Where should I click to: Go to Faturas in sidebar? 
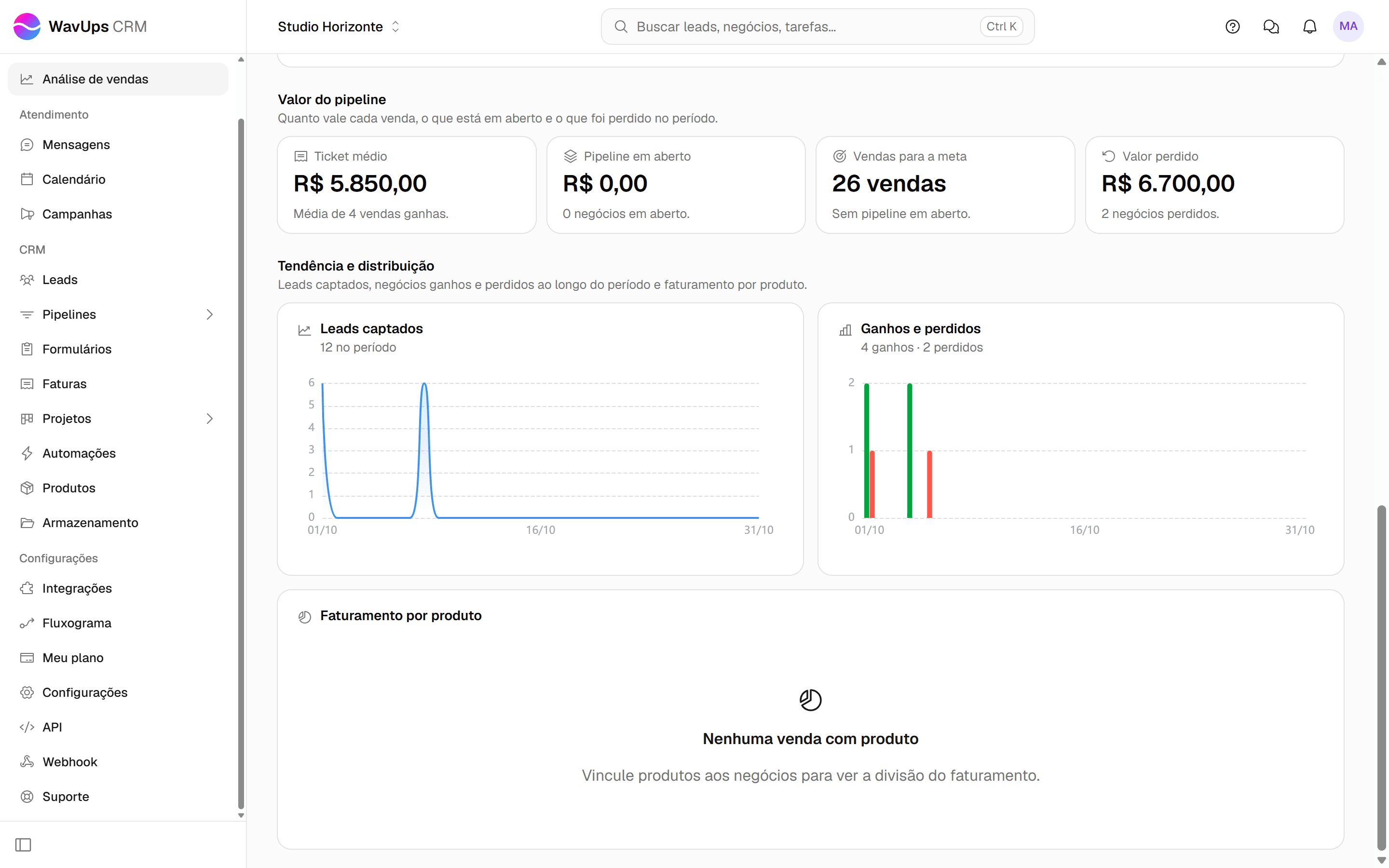118,383
